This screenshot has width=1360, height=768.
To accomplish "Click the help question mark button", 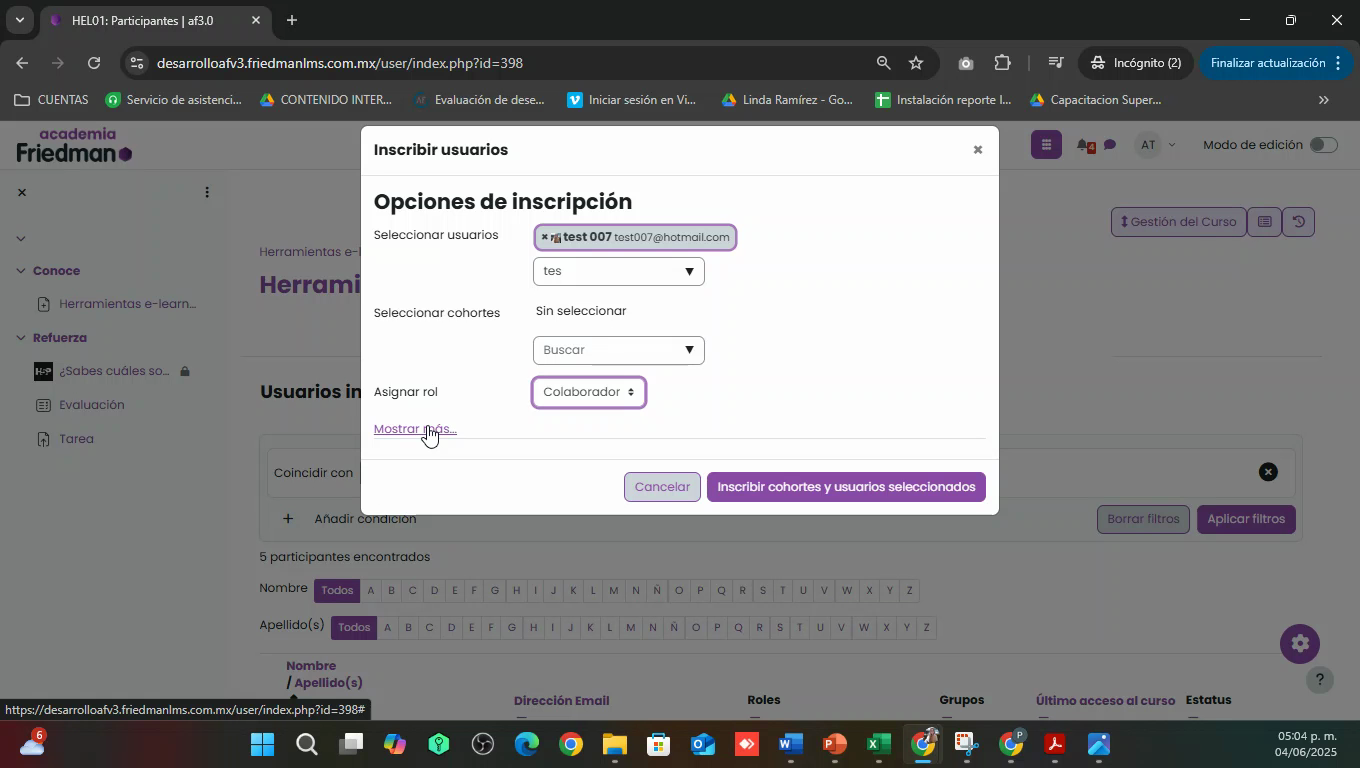I will point(1320,680).
